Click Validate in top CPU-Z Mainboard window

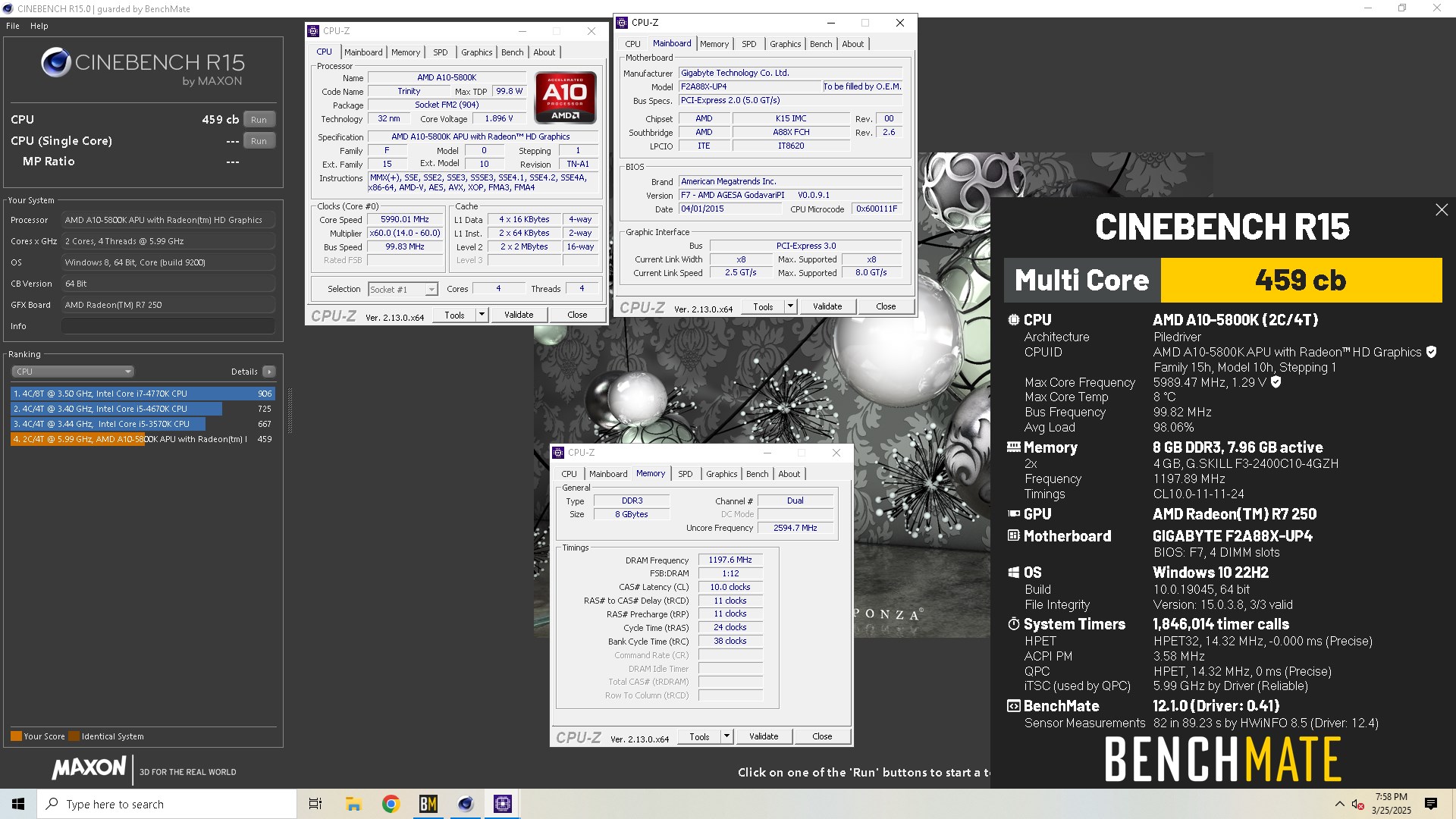coord(828,307)
